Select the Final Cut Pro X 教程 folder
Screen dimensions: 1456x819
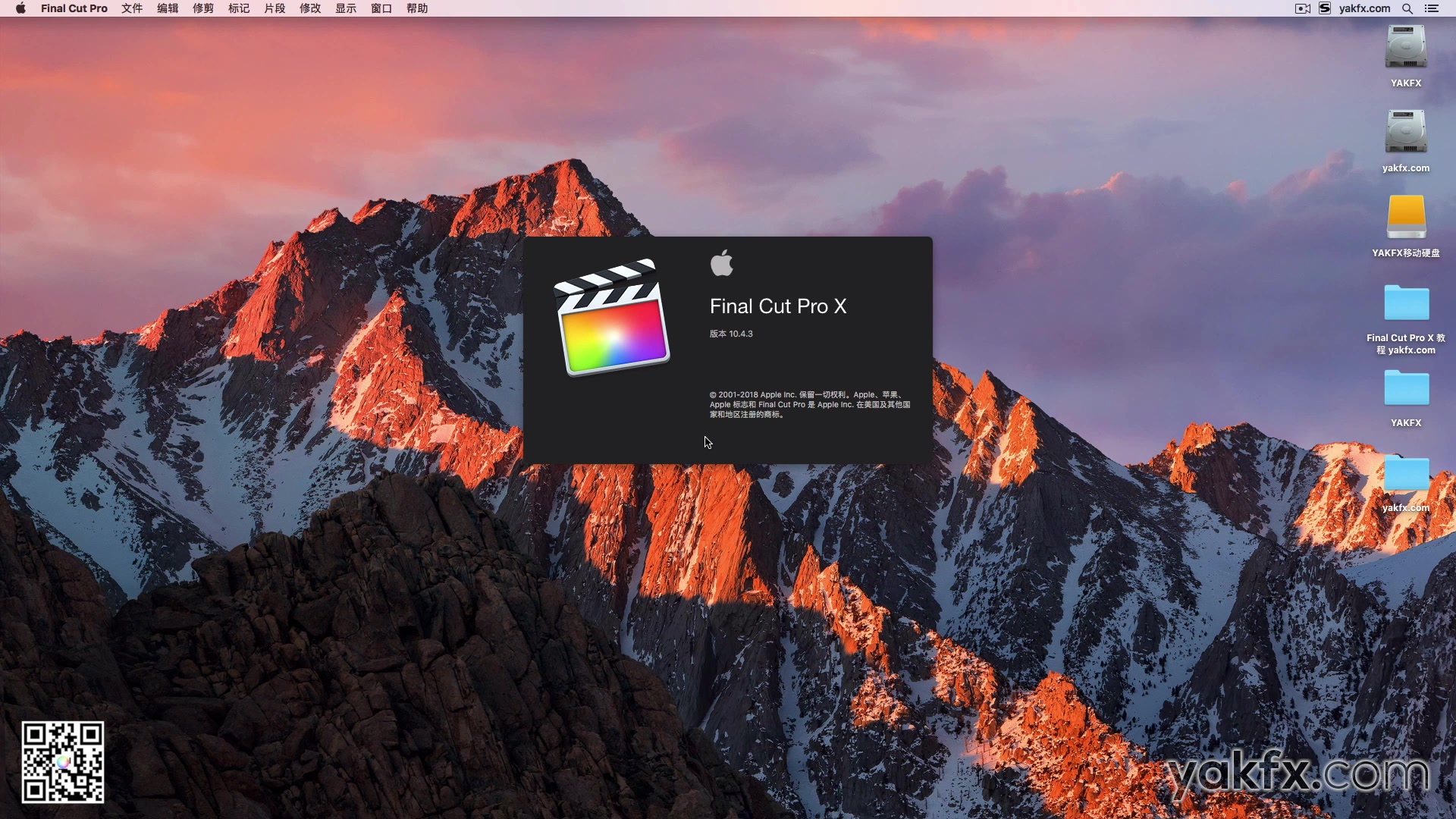(1406, 303)
